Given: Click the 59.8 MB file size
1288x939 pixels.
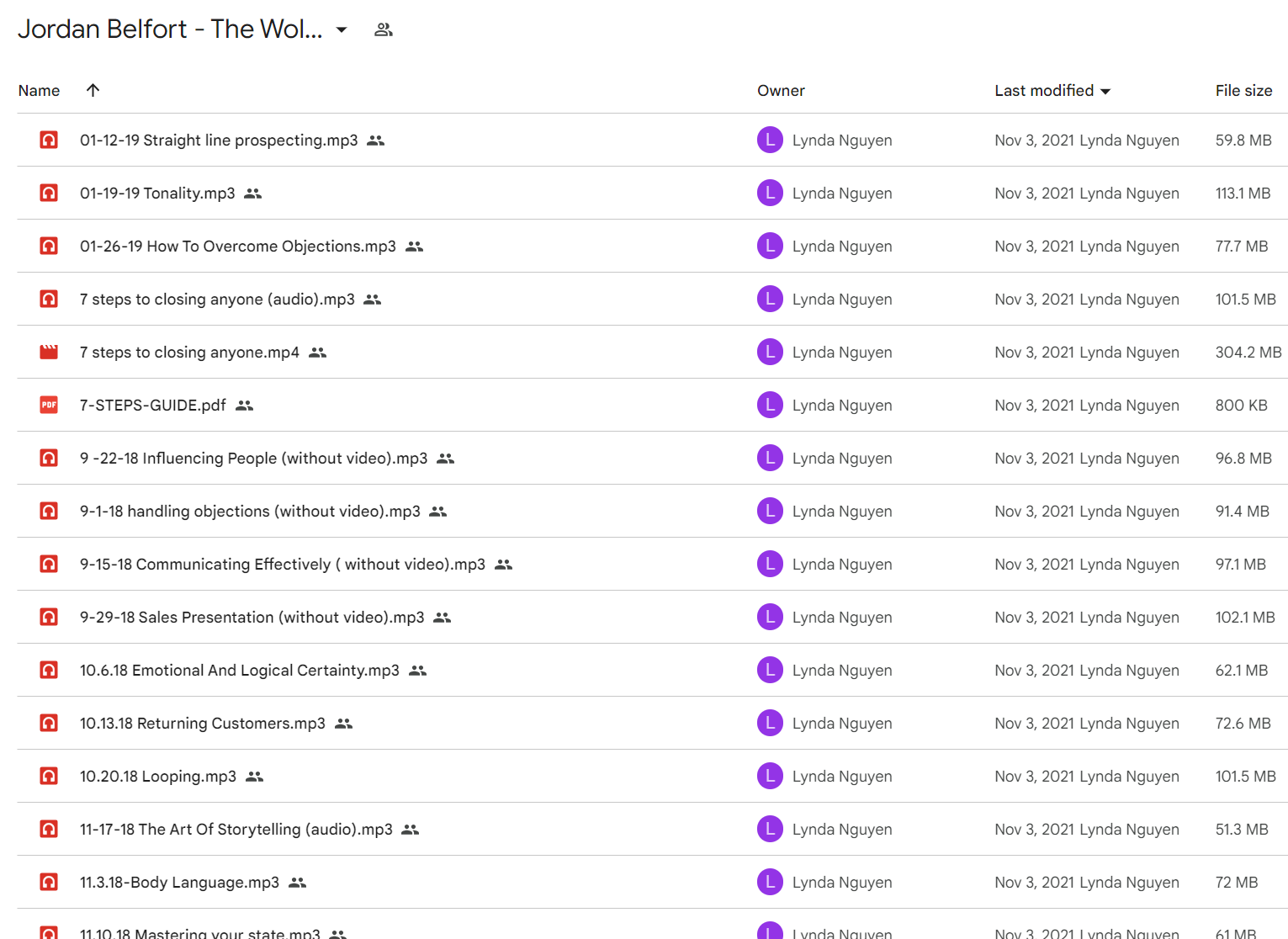Looking at the screenshot, I should [x=1243, y=140].
